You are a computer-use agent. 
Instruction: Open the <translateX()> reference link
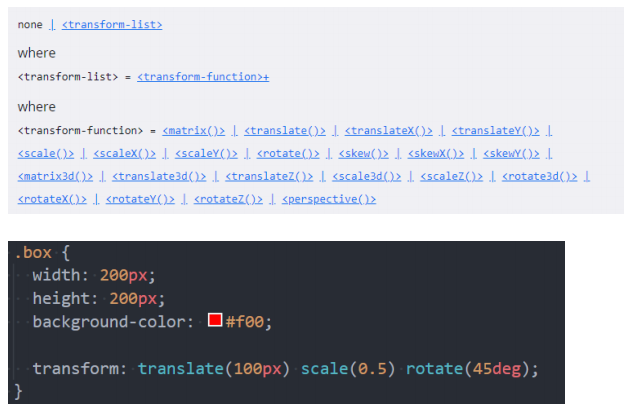tap(389, 131)
